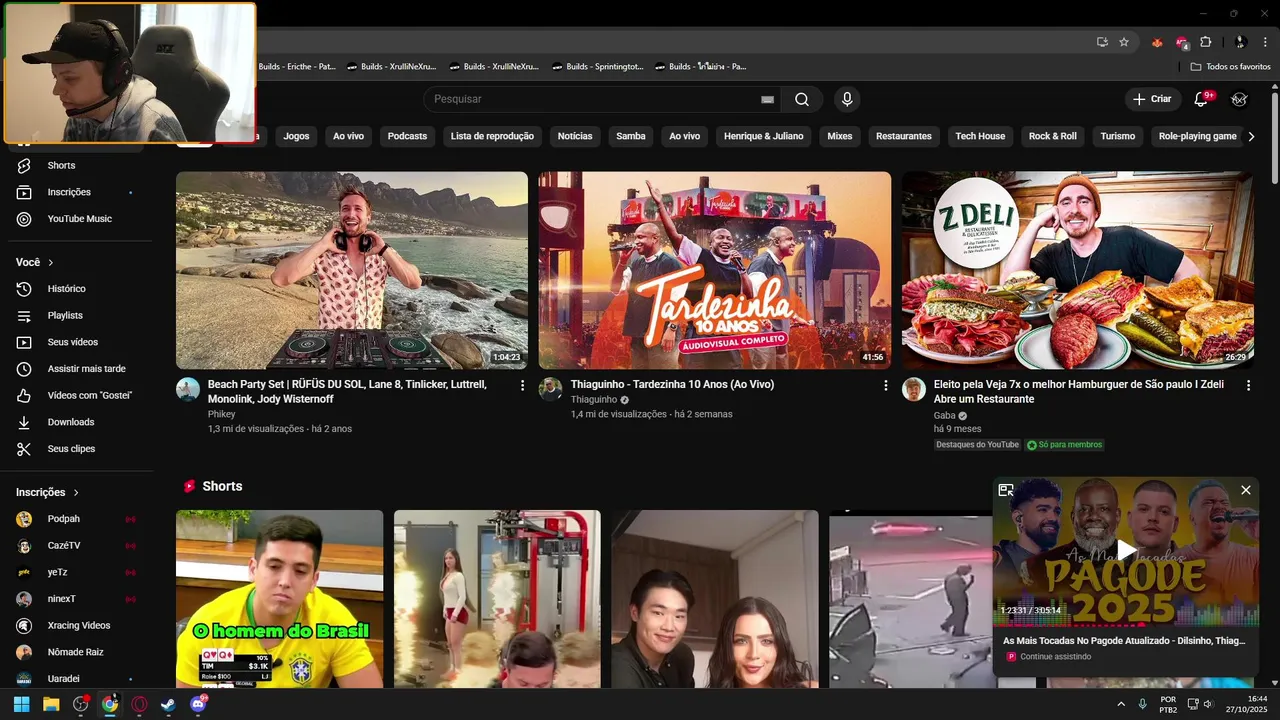The image size is (1280, 720).
Task: Open Z Deli hamburger video thumbnail
Action: pyautogui.click(x=1078, y=270)
